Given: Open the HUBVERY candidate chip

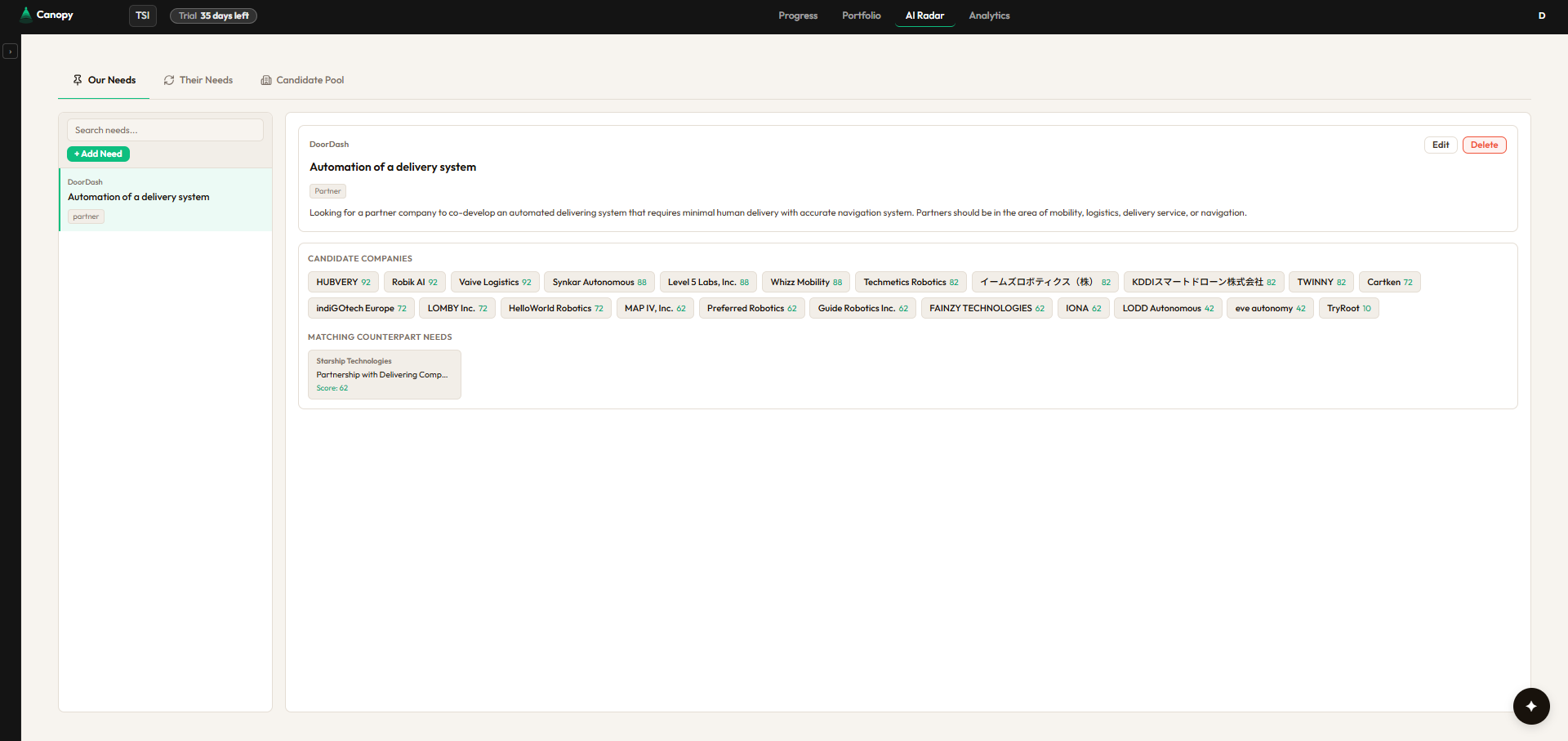Looking at the screenshot, I should click(x=343, y=282).
